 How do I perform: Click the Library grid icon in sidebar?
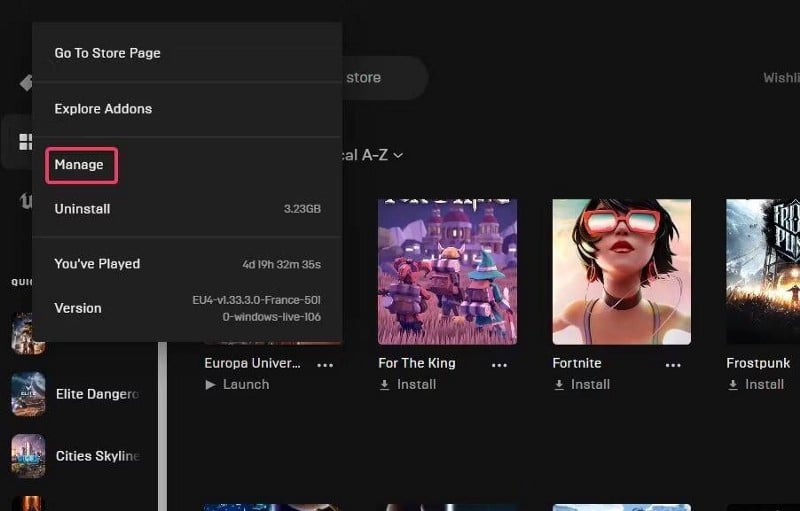tap(26, 142)
